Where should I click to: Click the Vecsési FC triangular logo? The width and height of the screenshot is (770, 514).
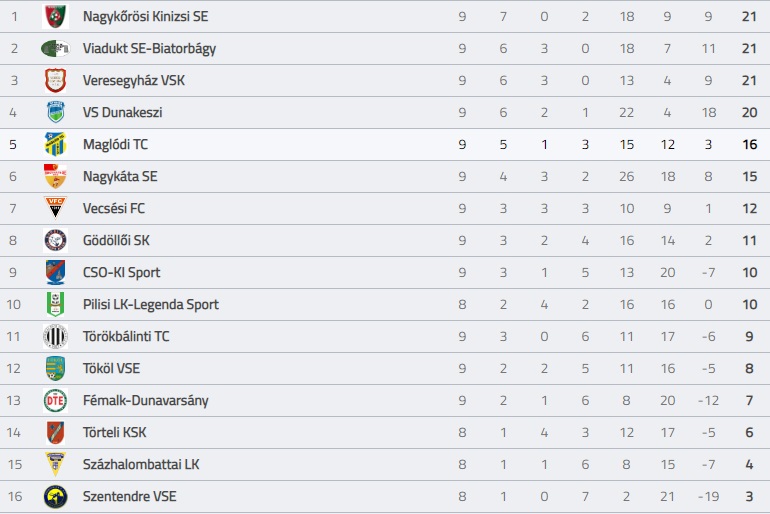(x=55, y=208)
